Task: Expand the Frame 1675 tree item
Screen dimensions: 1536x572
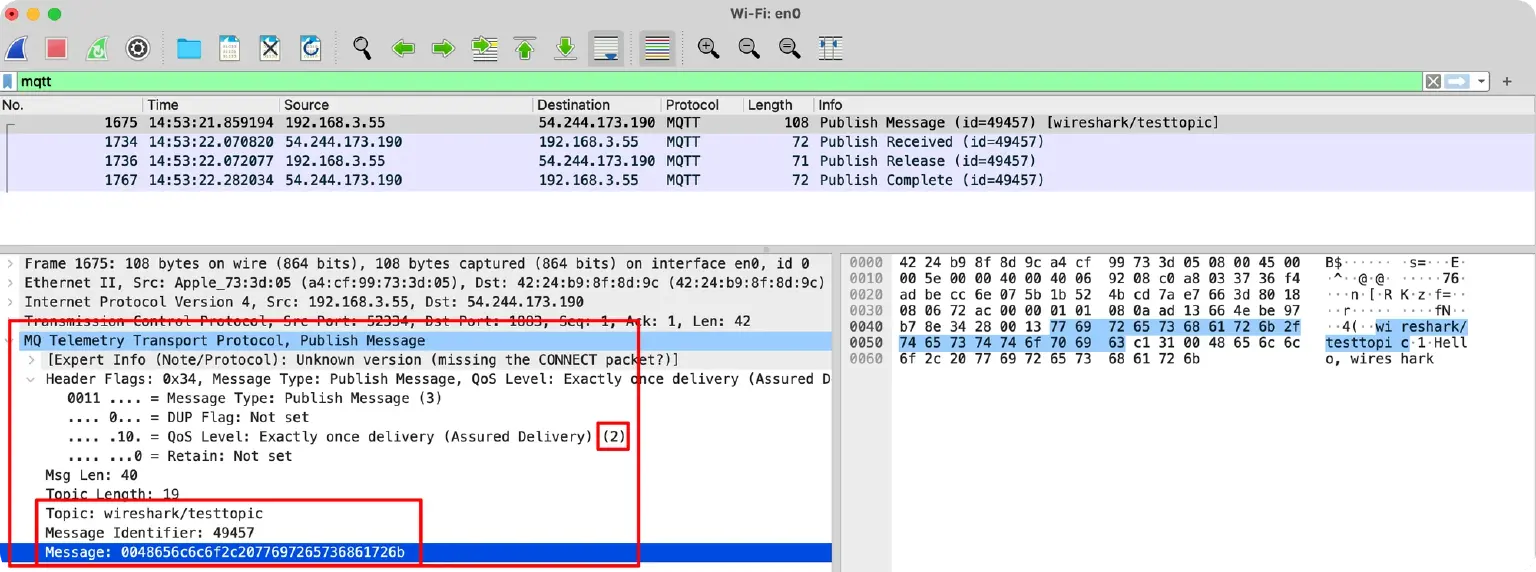Action: tap(11, 264)
